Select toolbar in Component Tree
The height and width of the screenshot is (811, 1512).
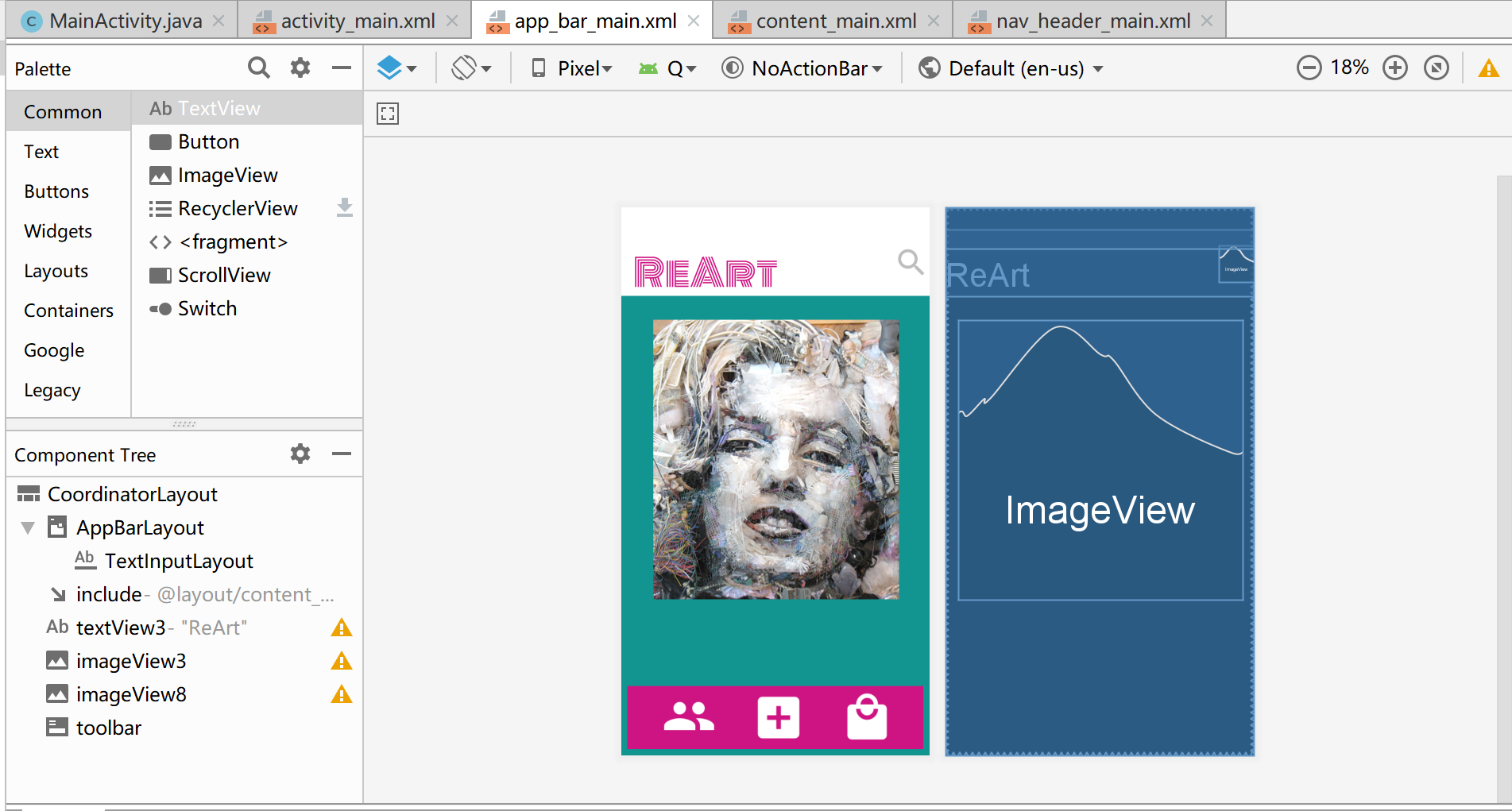pyautogui.click(x=184, y=728)
